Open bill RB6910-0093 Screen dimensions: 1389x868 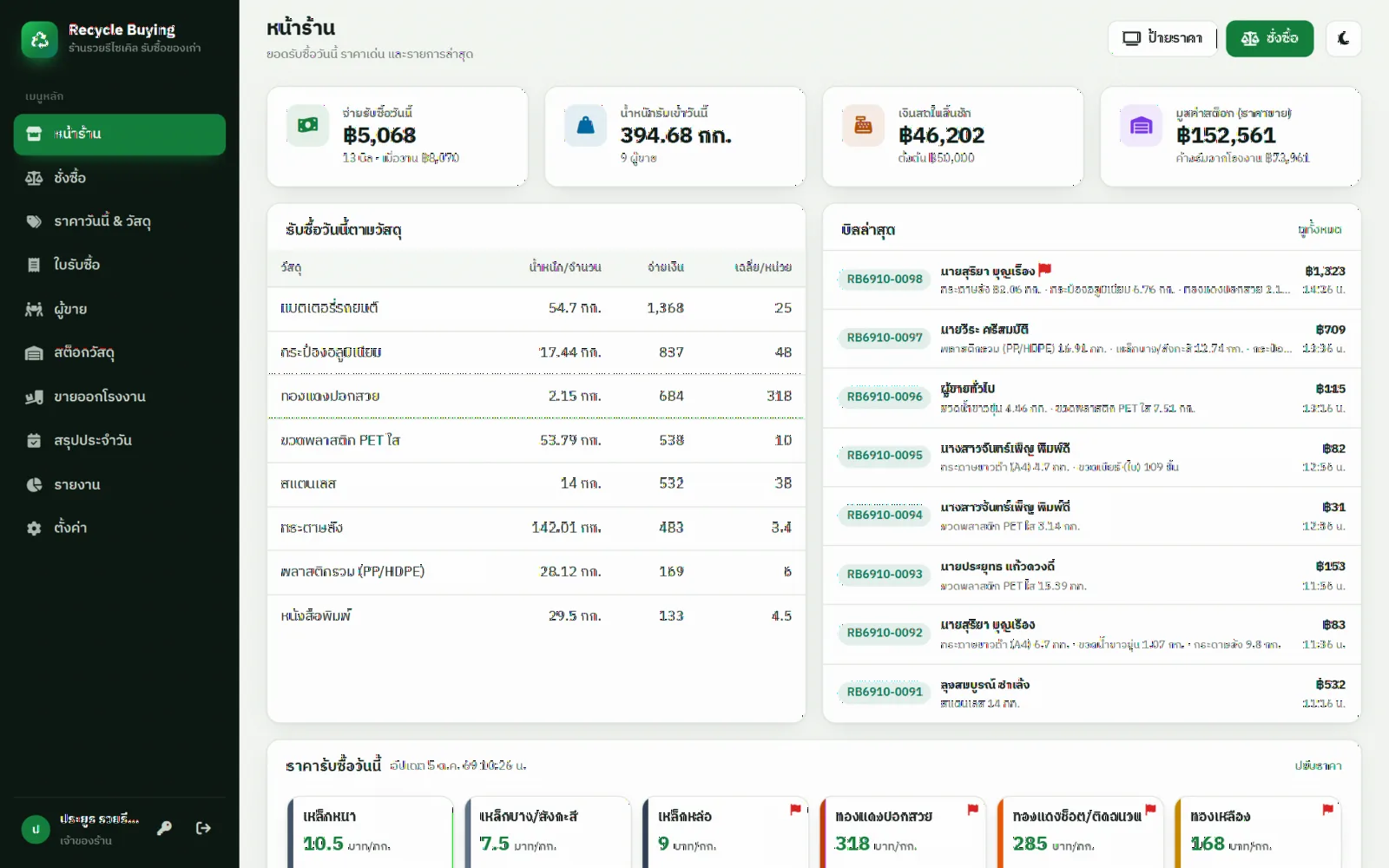coord(1091,575)
